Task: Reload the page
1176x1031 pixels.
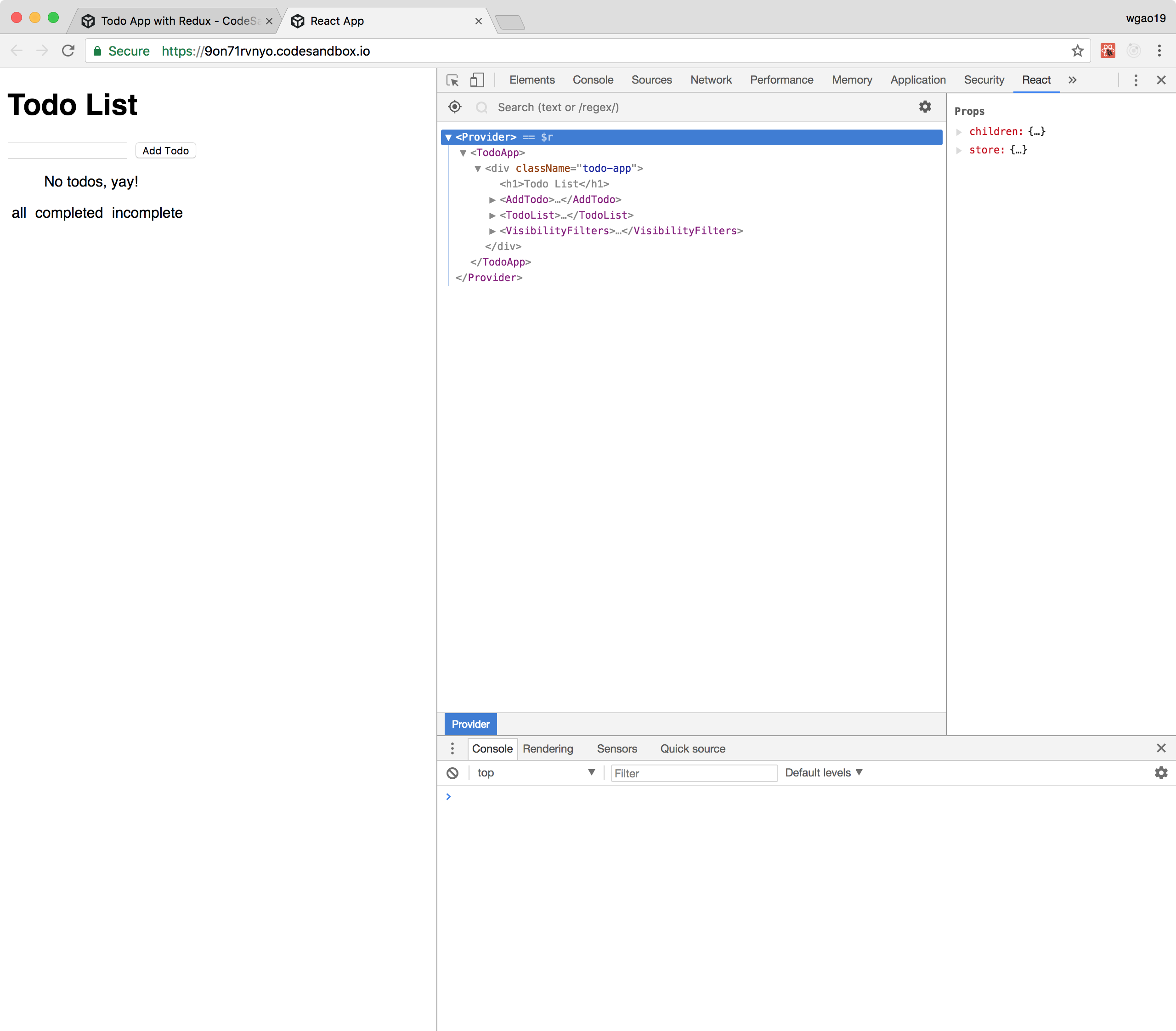Action: click(x=68, y=51)
